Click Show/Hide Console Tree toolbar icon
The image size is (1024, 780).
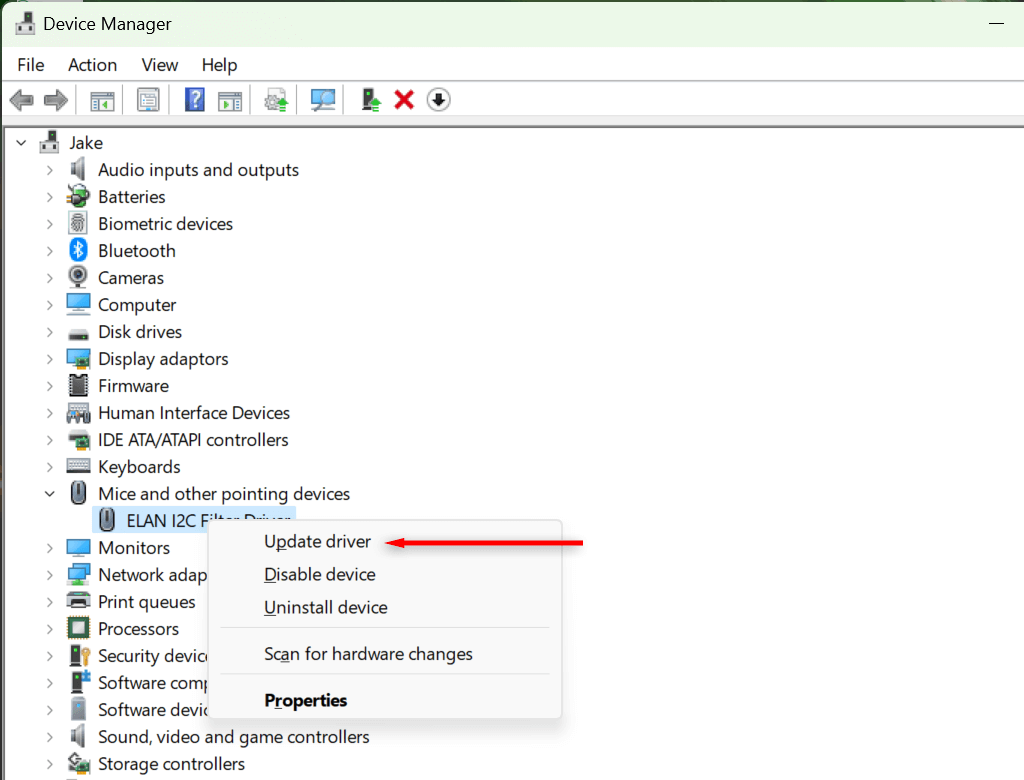pos(102,101)
